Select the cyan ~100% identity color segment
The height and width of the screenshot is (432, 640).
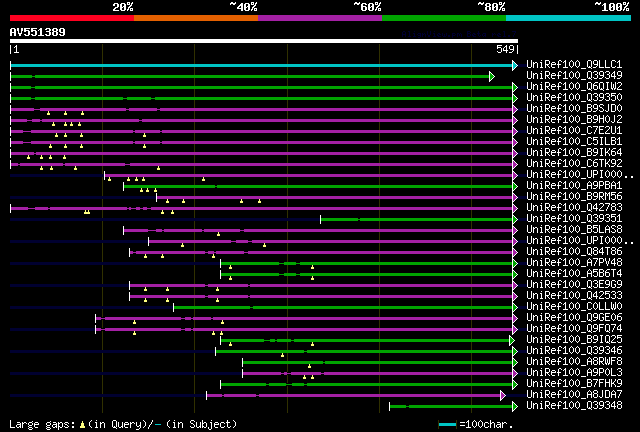[569, 18]
